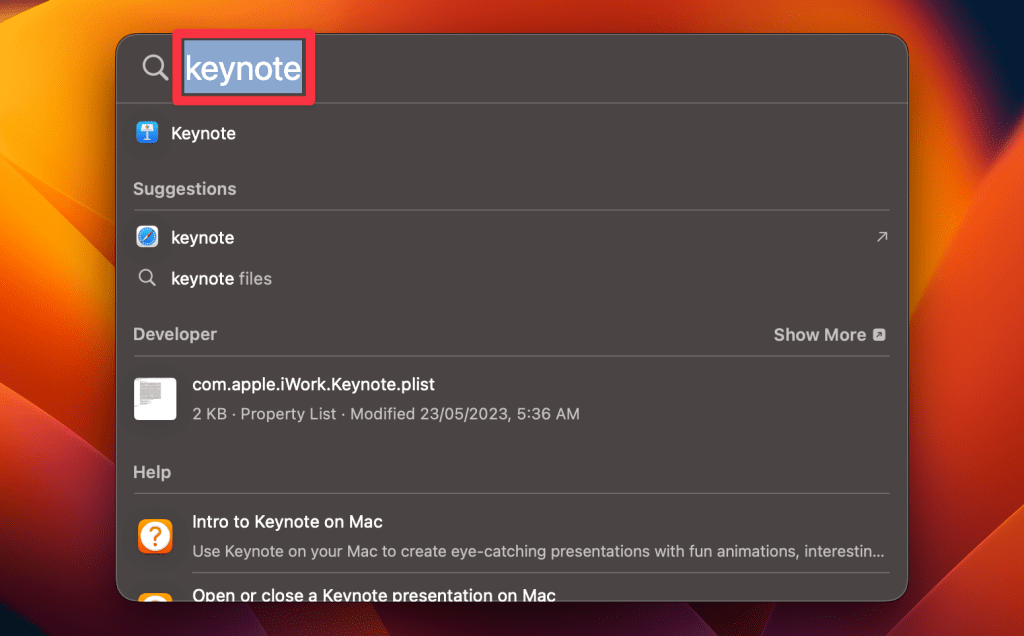Click the arrow beside keynote Safari suggestion
Image resolution: width=1024 pixels, height=636 pixels.
coord(882,236)
